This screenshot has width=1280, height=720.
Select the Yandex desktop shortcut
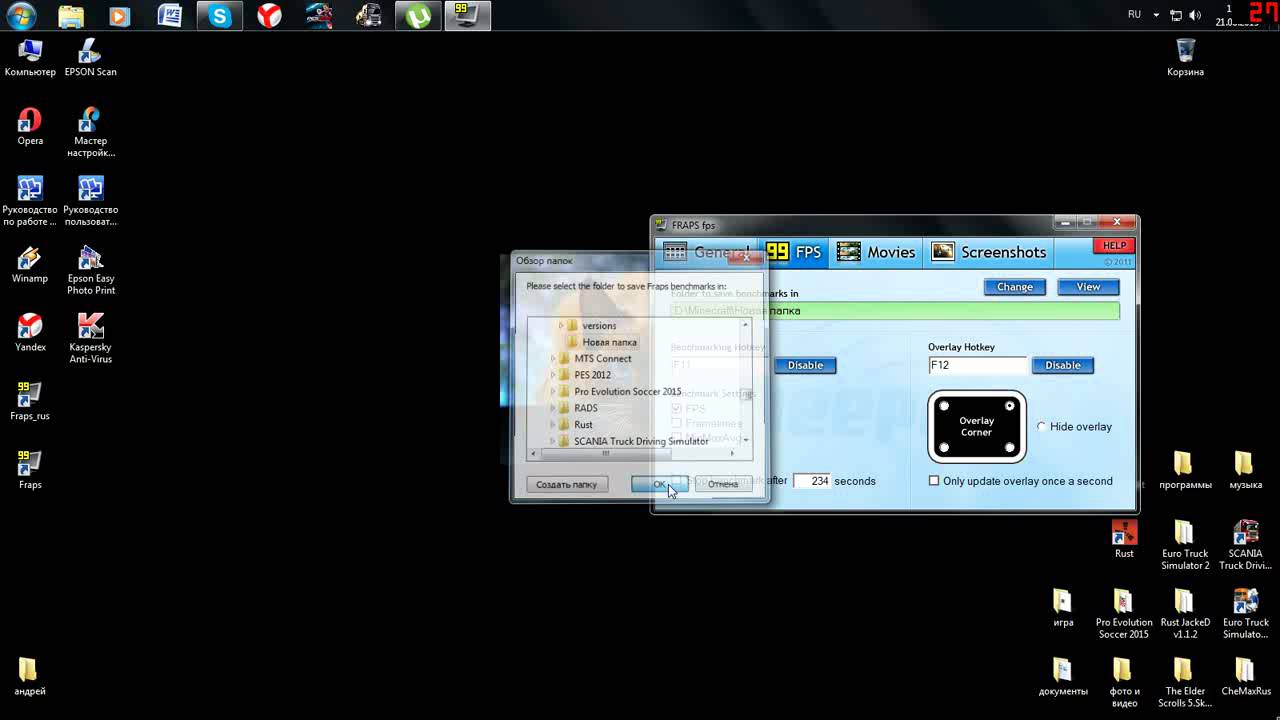(x=30, y=333)
